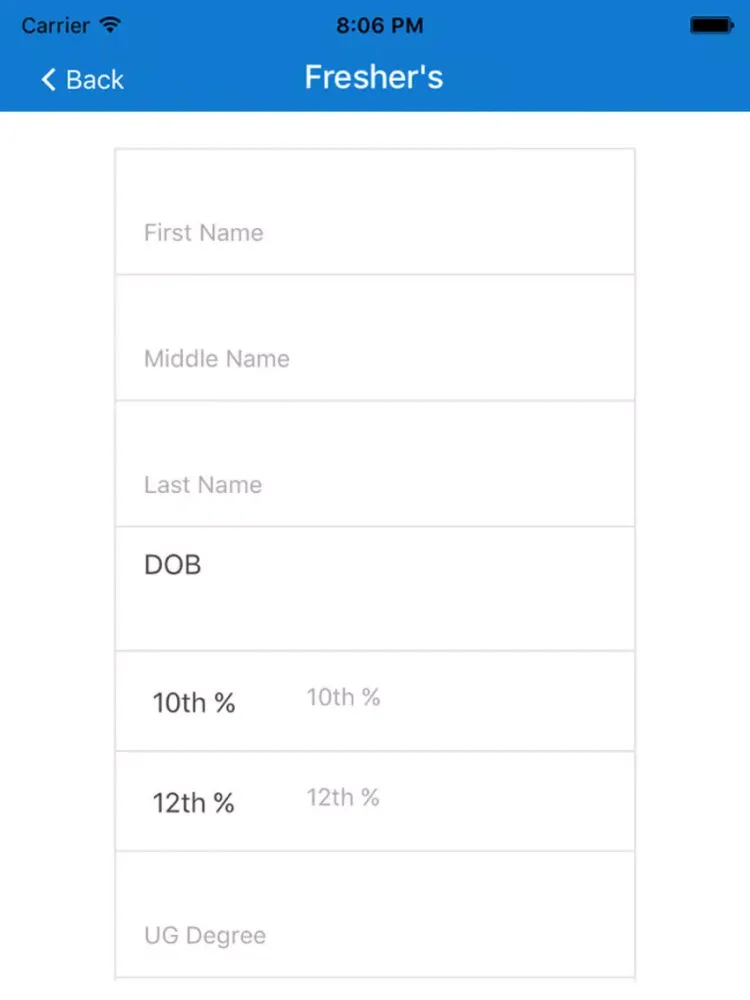Tap the Back chevron arrow icon
750x1000 pixels.
[48, 80]
